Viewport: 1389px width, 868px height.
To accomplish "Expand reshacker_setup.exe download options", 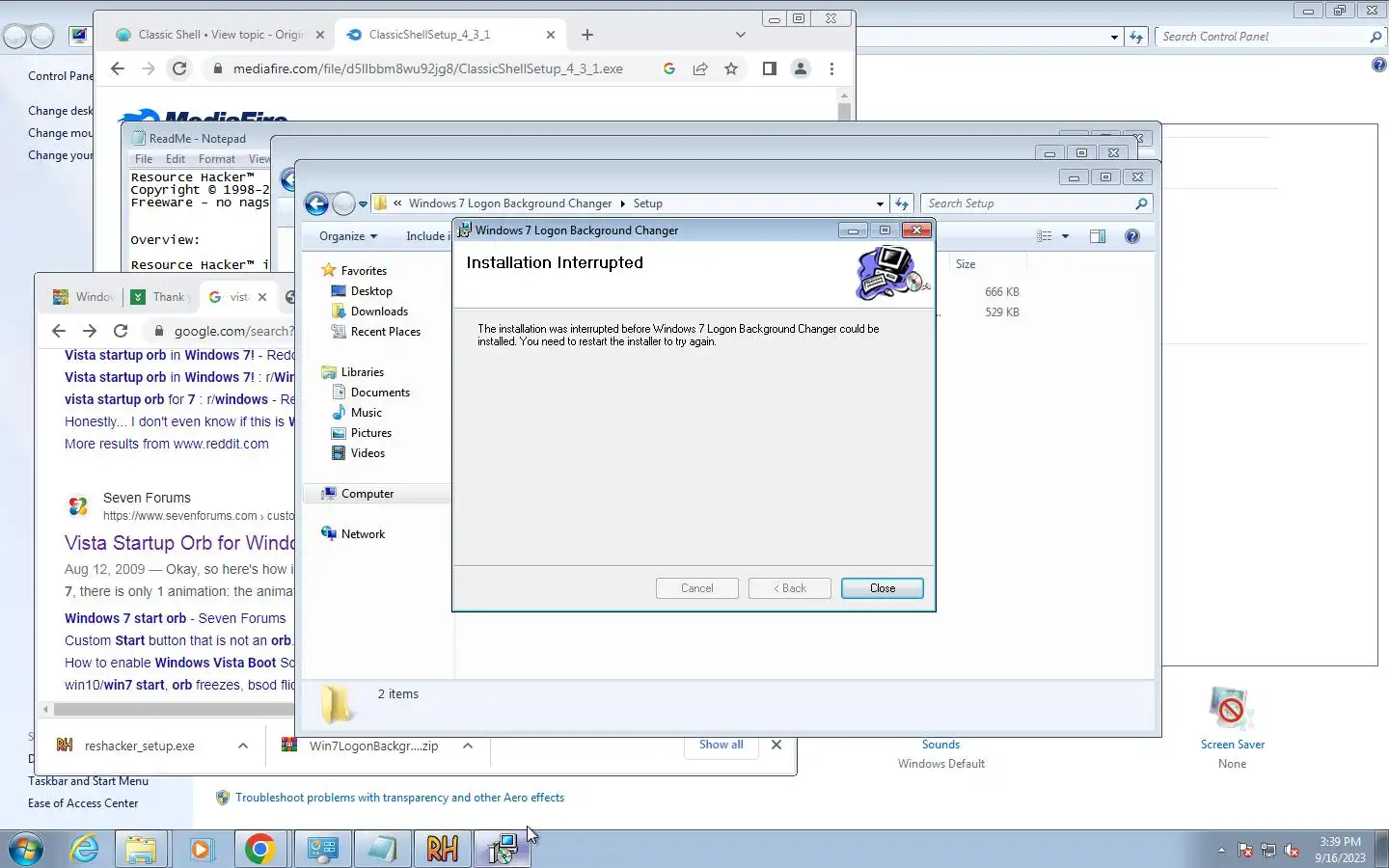I will pyautogui.click(x=243, y=746).
